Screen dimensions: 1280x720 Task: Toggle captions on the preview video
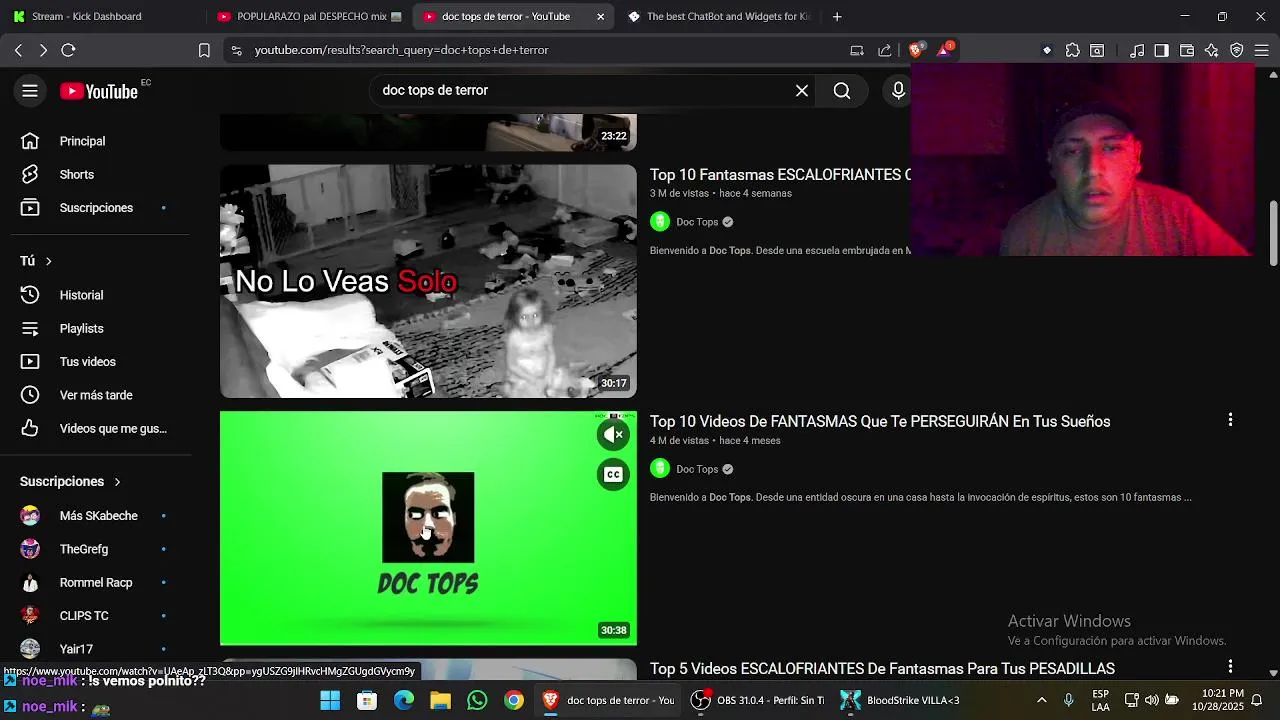613,474
